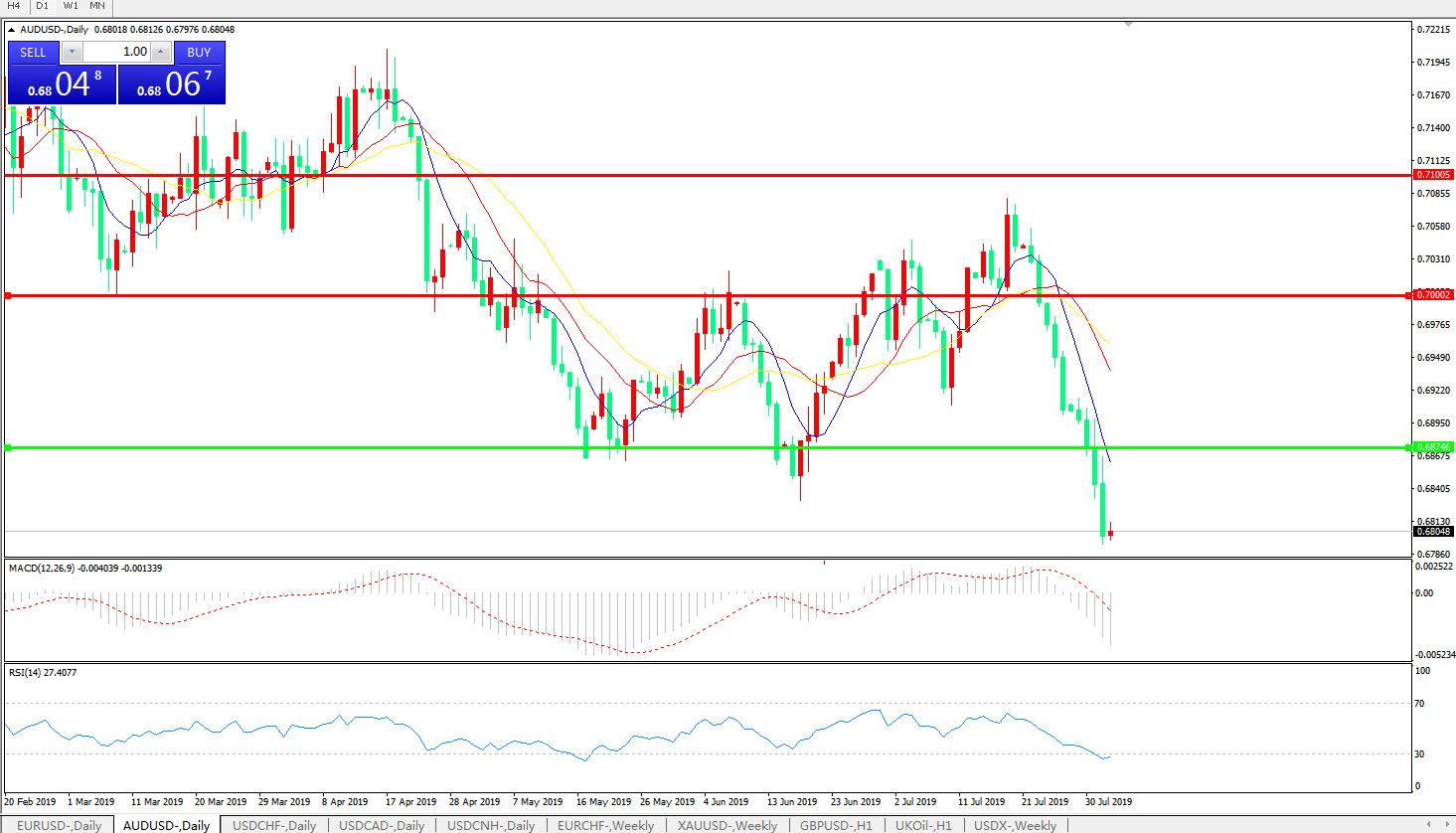Decrease trade volume with down arrow
The width and height of the screenshot is (1456, 833).
pos(73,52)
